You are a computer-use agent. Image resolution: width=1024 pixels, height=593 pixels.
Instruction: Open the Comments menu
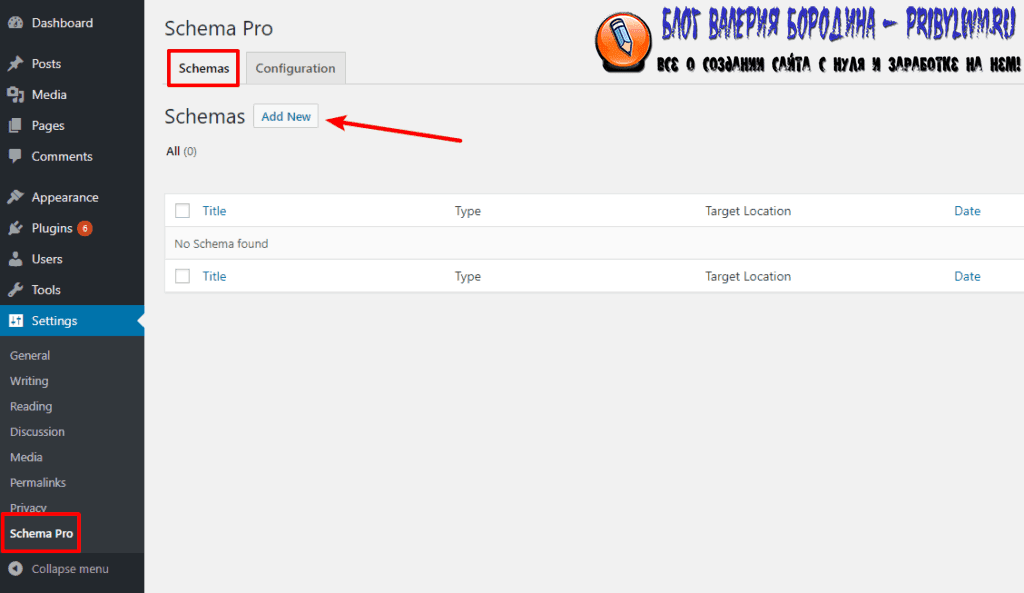click(x=62, y=157)
